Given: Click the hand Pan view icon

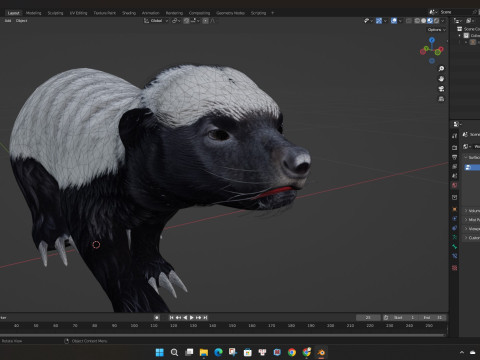Looking at the screenshot, I should click(x=441, y=79).
